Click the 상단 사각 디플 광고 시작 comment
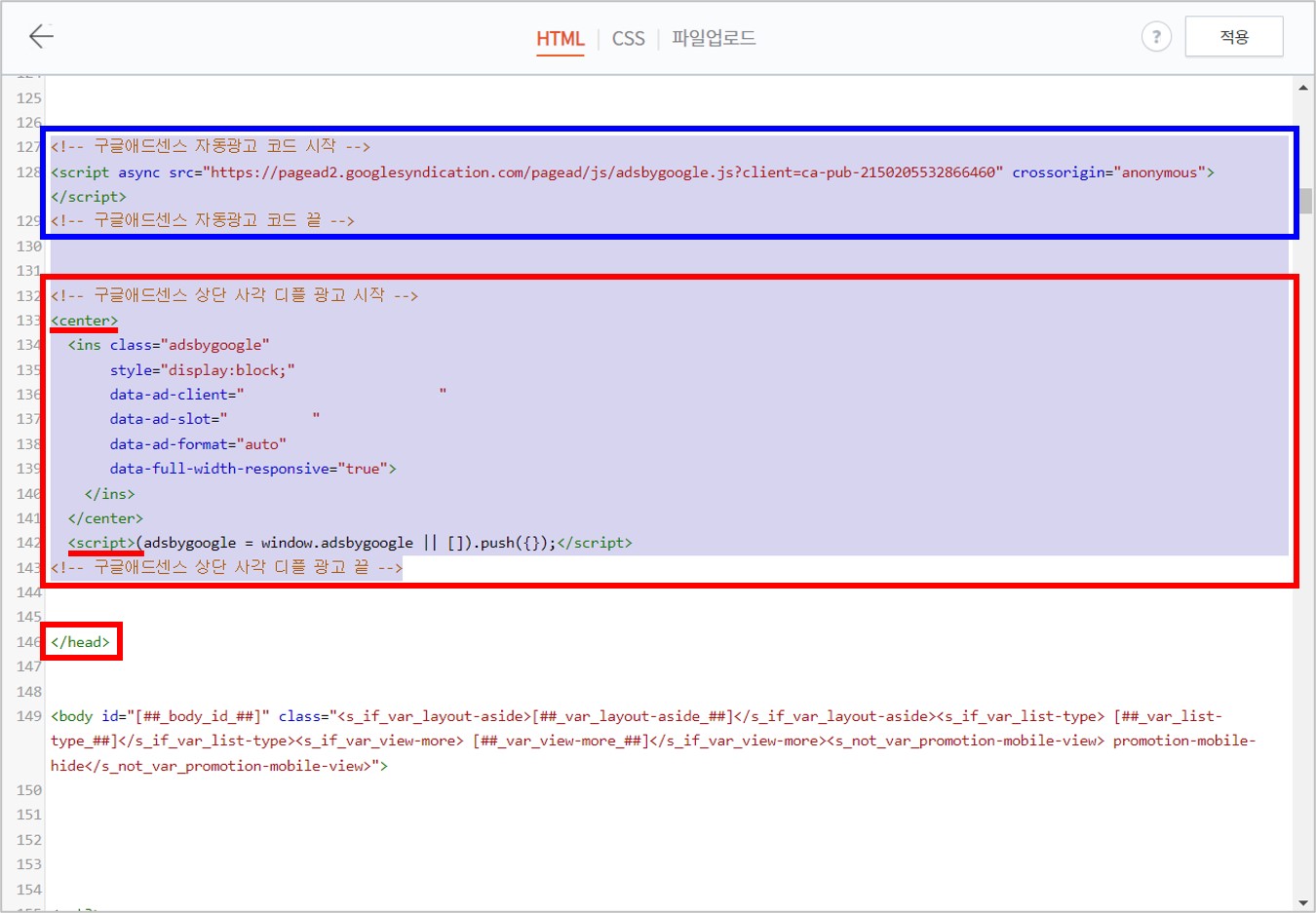 click(x=234, y=295)
